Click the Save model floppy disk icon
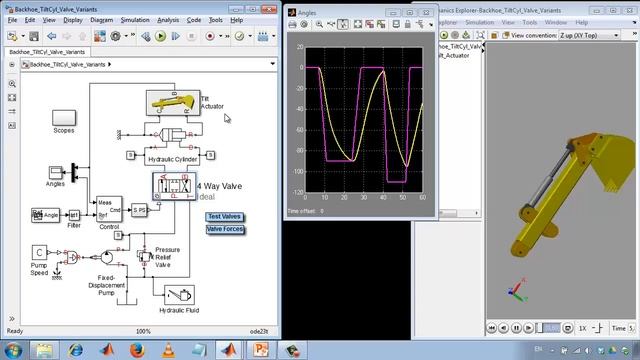The width and height of the screenshot is (640, 360). click(x=34, y=36)
